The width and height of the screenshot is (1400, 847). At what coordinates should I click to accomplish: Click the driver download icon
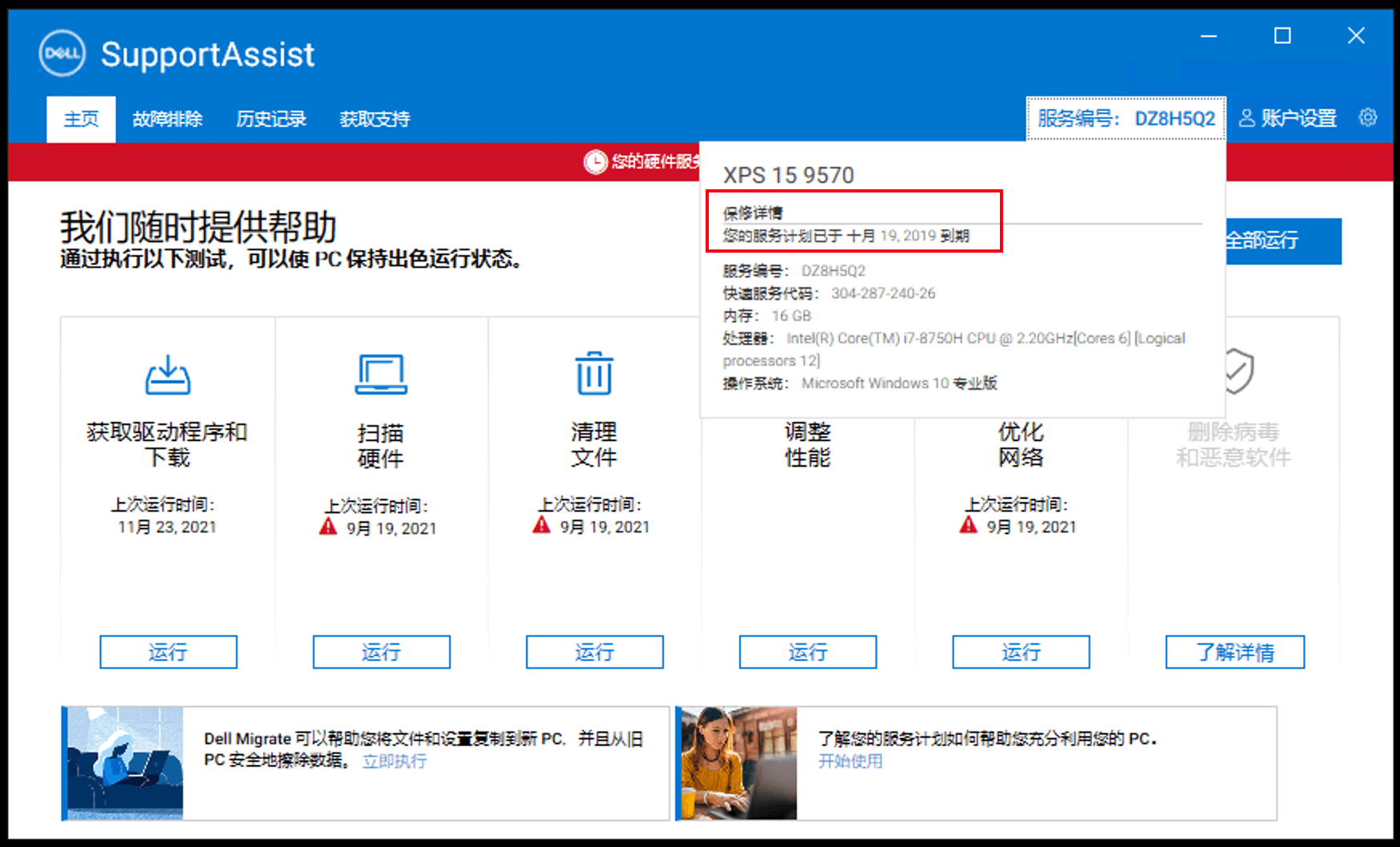(168, 375)
